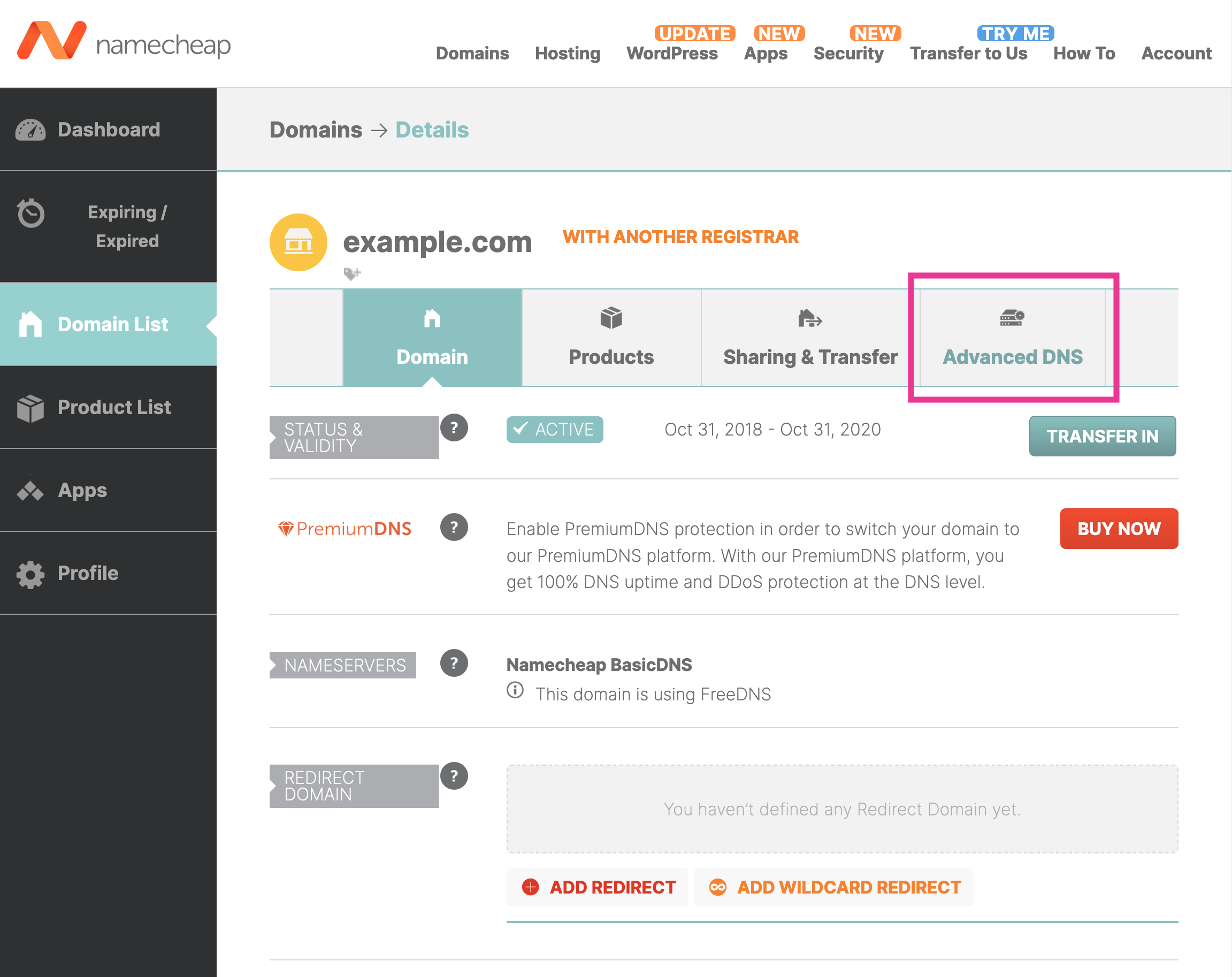Click the Apps diamonds icon in sidebar
1232x977 pixels.
[30, 491]
